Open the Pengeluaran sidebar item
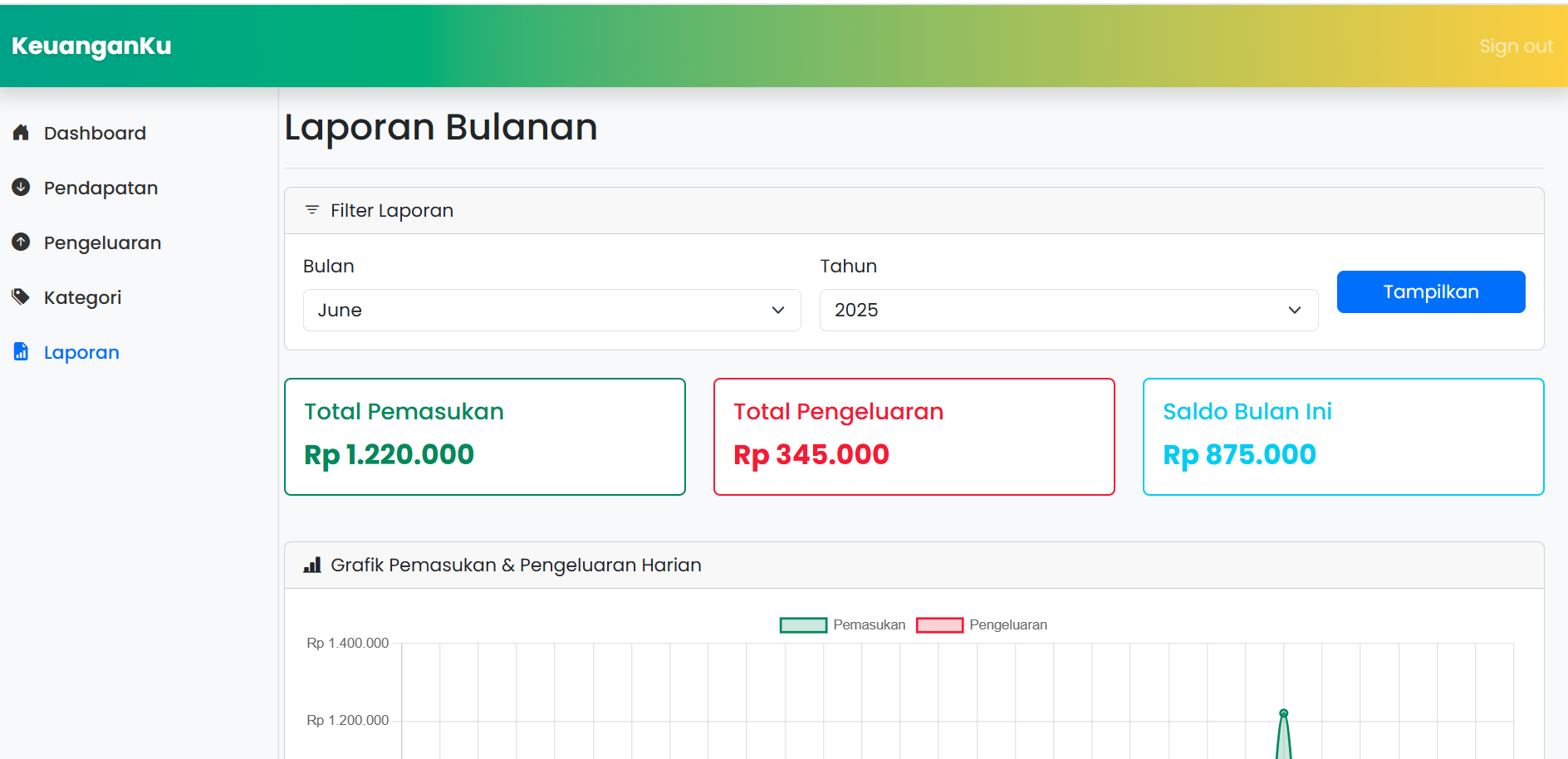1568x759 pixels. 102,243
